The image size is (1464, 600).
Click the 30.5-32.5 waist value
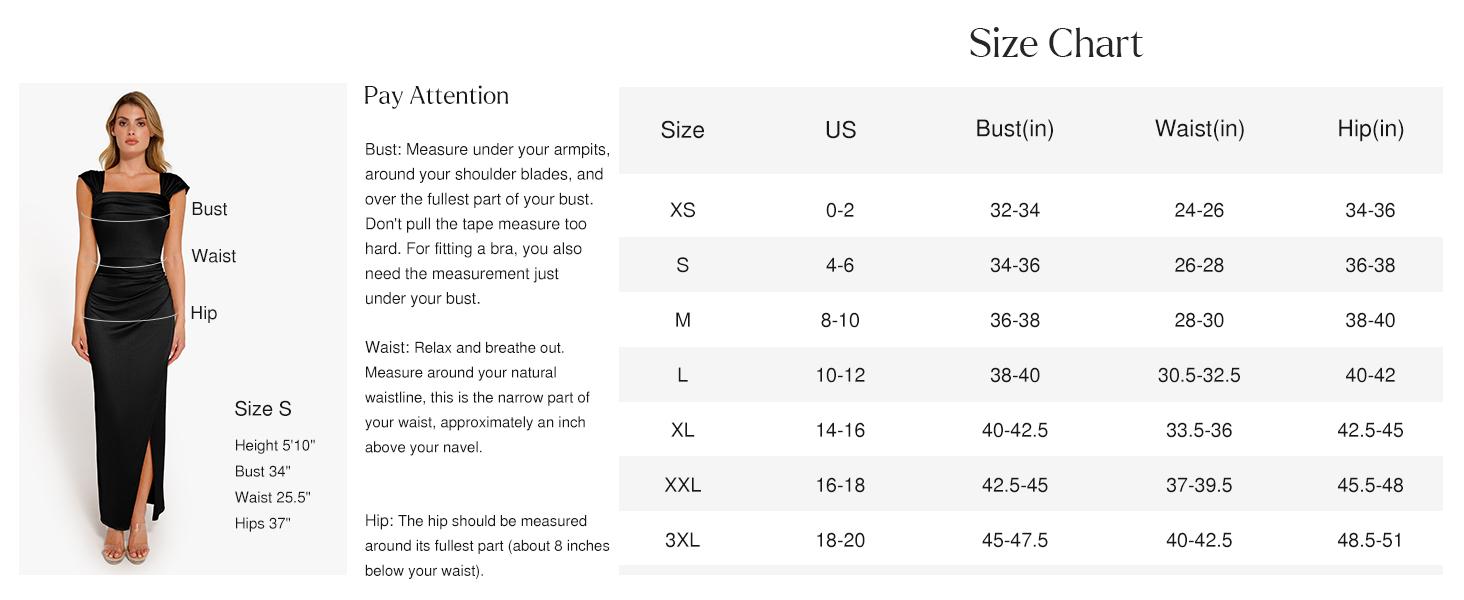(x=1200, y=375)
